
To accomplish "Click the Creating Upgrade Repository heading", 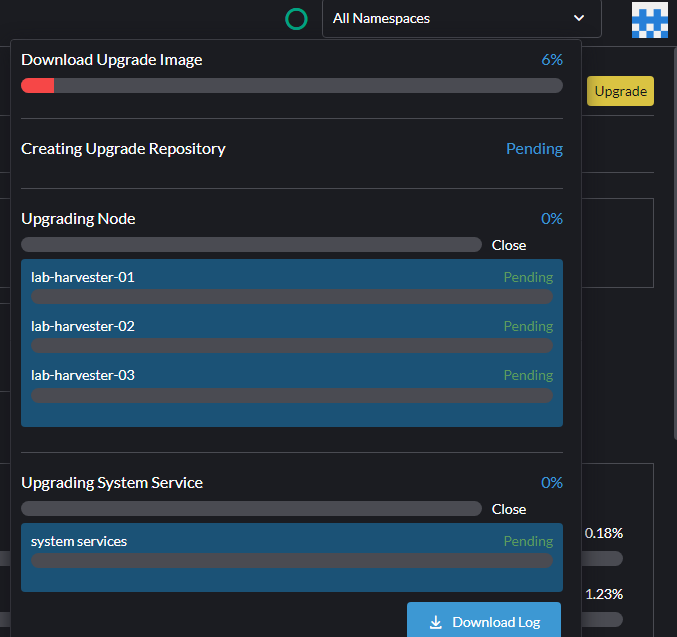I will (123, 149).
